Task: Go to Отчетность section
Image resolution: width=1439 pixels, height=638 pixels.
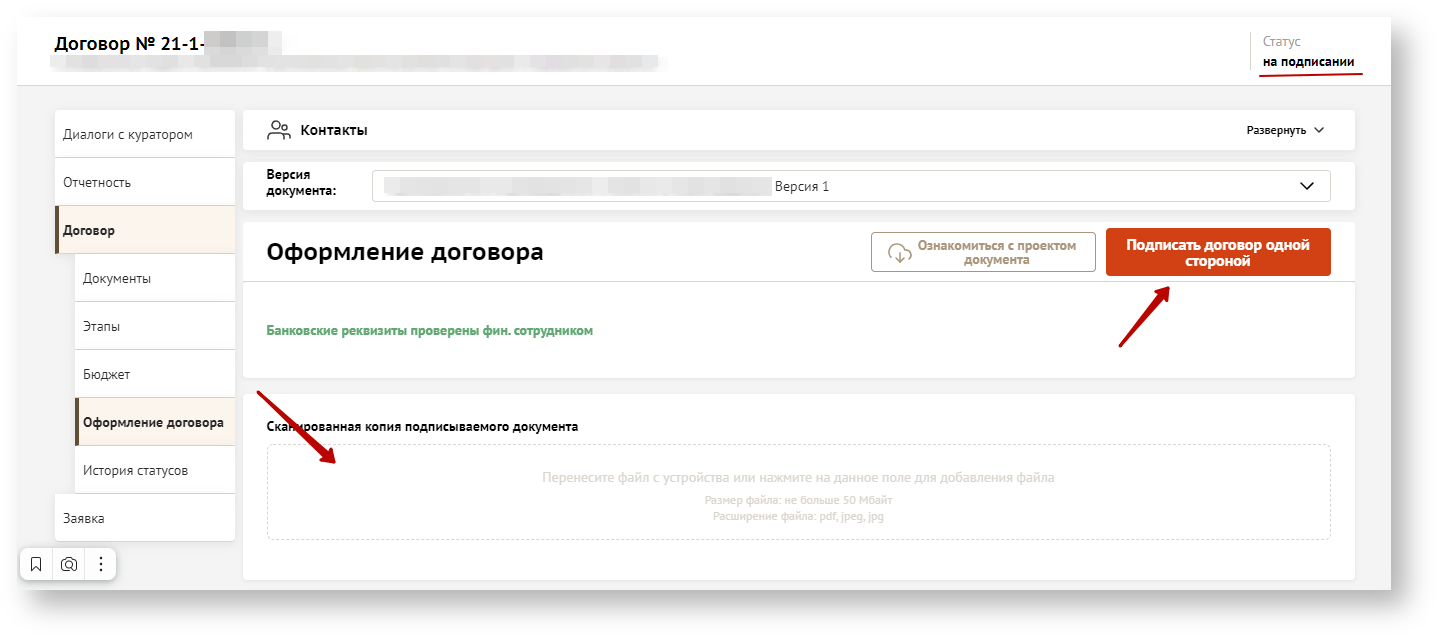Action: [97, 182]
